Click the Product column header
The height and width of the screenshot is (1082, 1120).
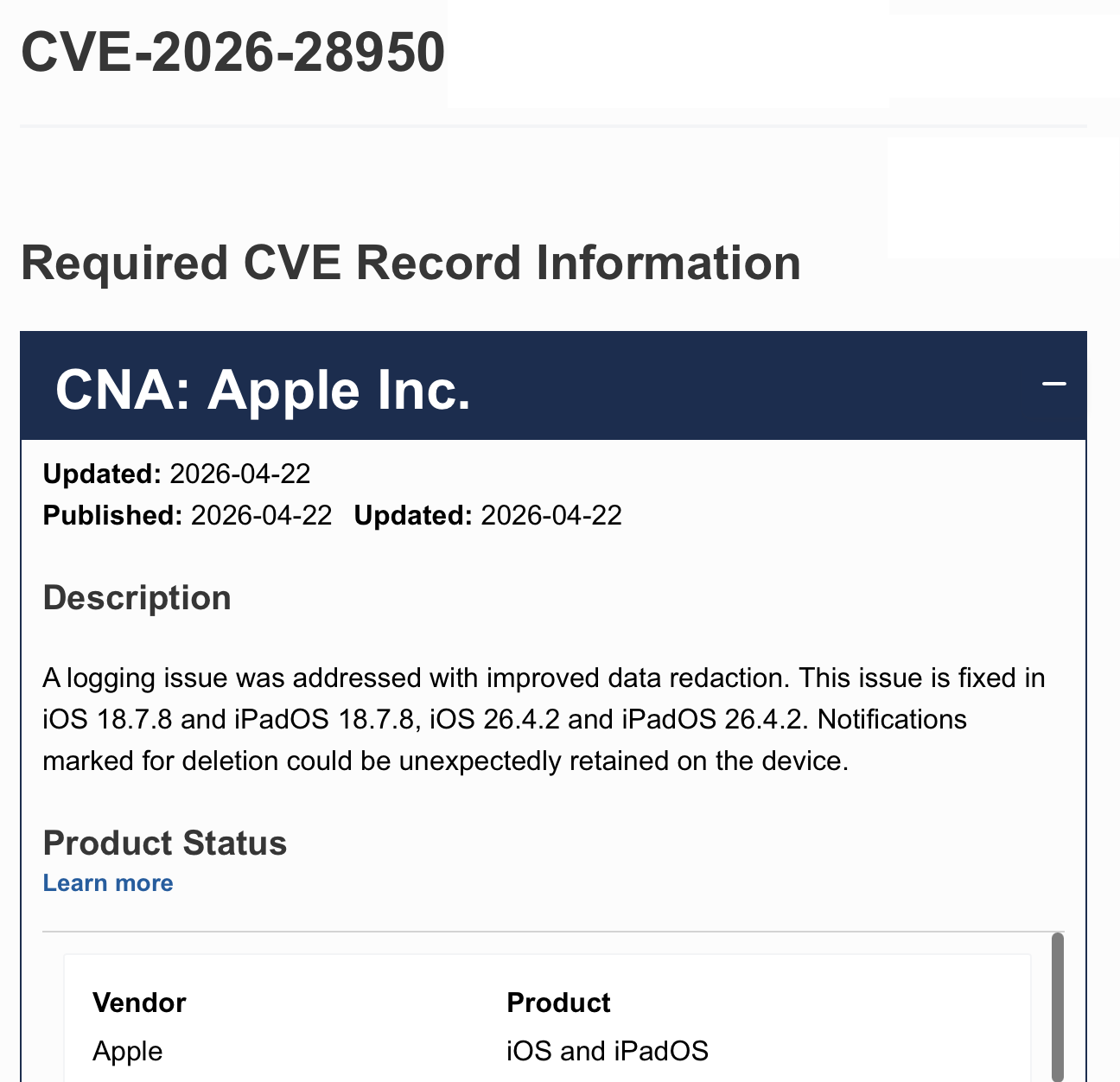pos(557,1002)
